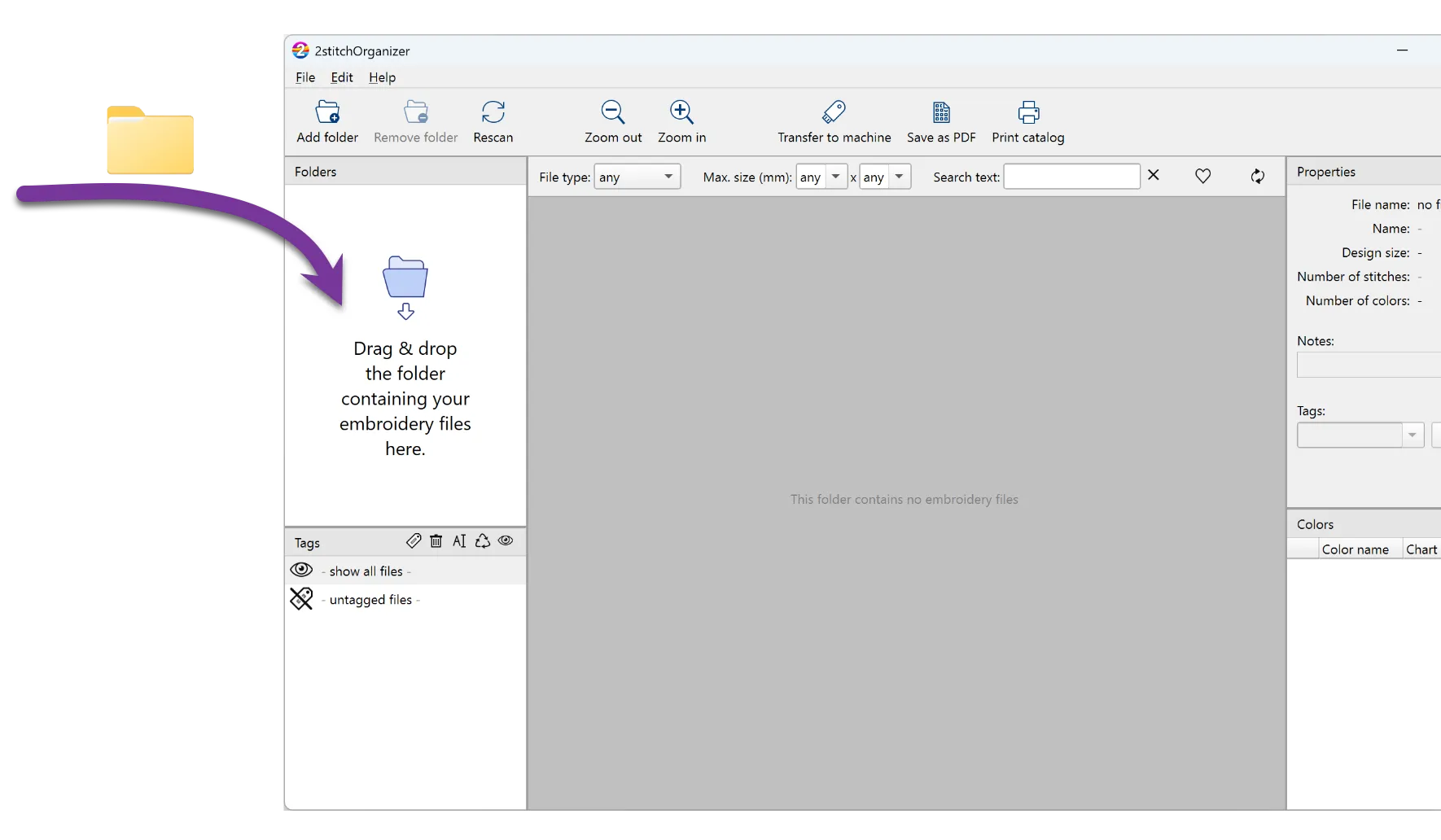
Task: Open the second Max. size dropdown after the x
Action: pyautogui.click(x=885, y=177)
